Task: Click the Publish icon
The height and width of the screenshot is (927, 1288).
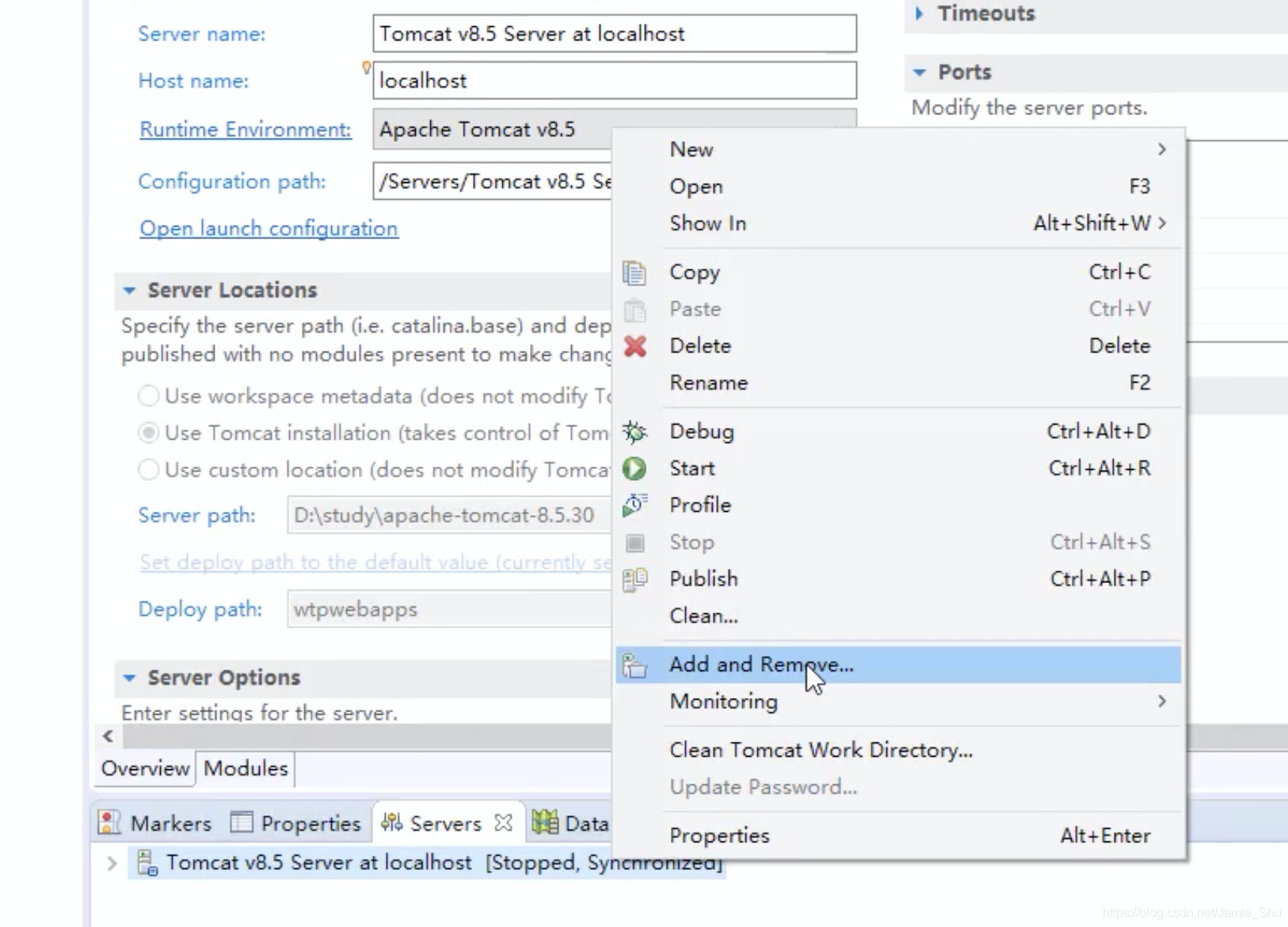Action: [x=634, y=579]
